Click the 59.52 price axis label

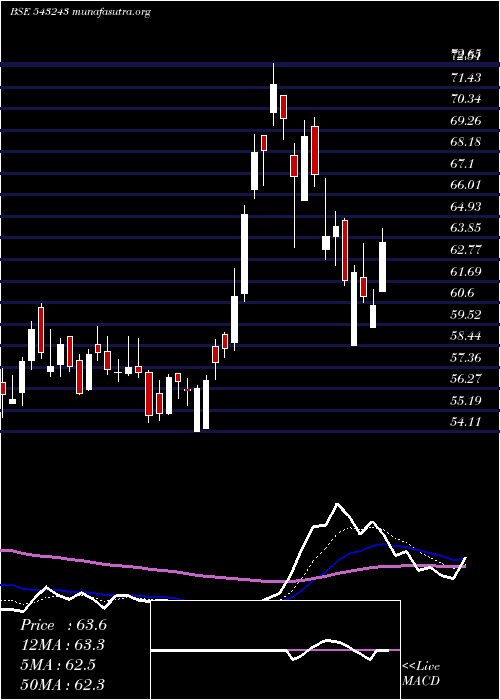(x=466, y=314)
